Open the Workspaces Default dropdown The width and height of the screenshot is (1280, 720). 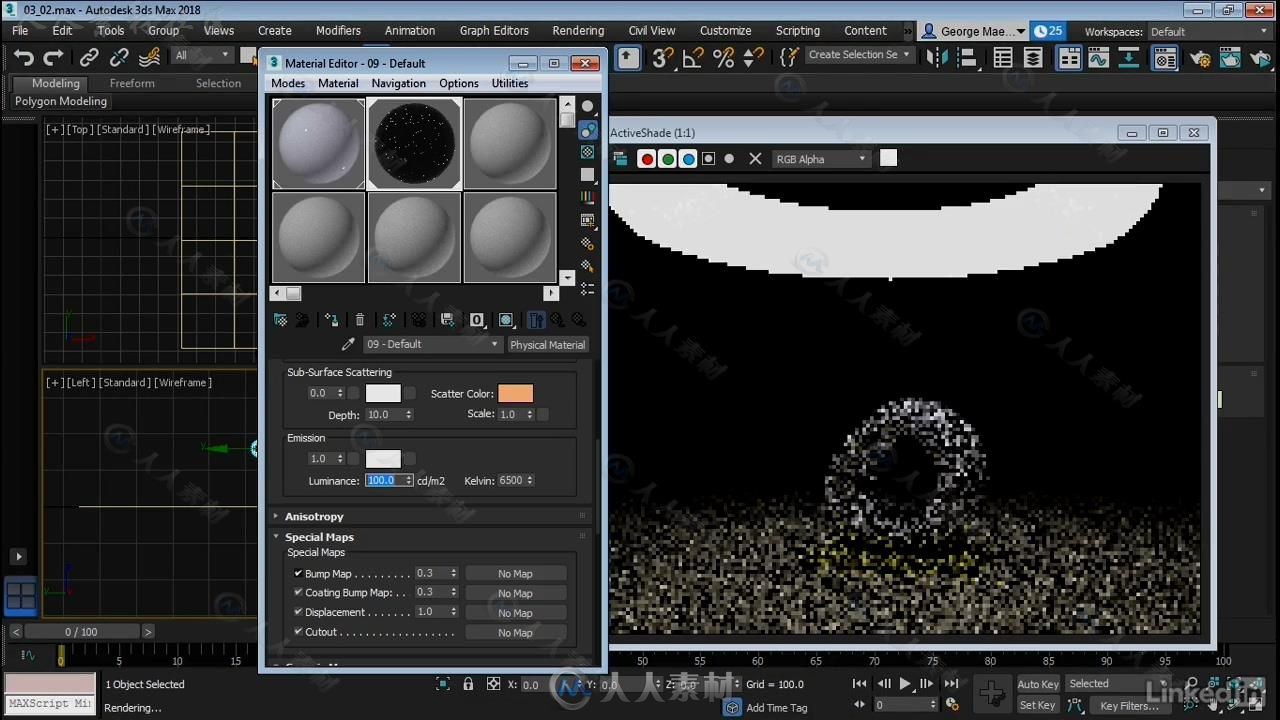(1209, 32)
